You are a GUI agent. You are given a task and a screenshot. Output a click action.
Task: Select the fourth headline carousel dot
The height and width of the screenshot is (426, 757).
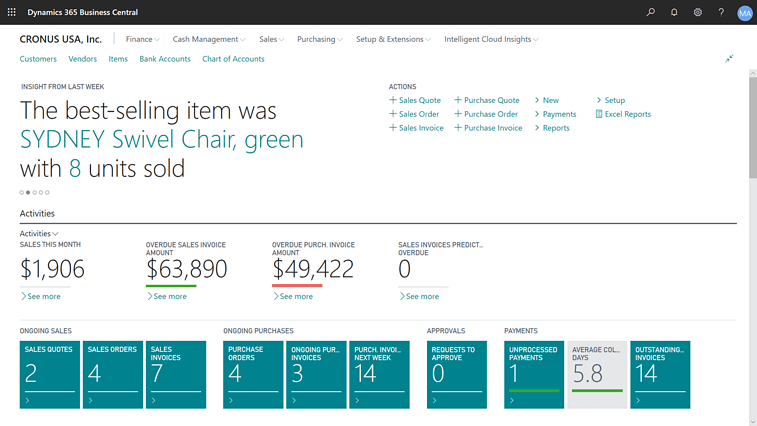pos(41,192)
